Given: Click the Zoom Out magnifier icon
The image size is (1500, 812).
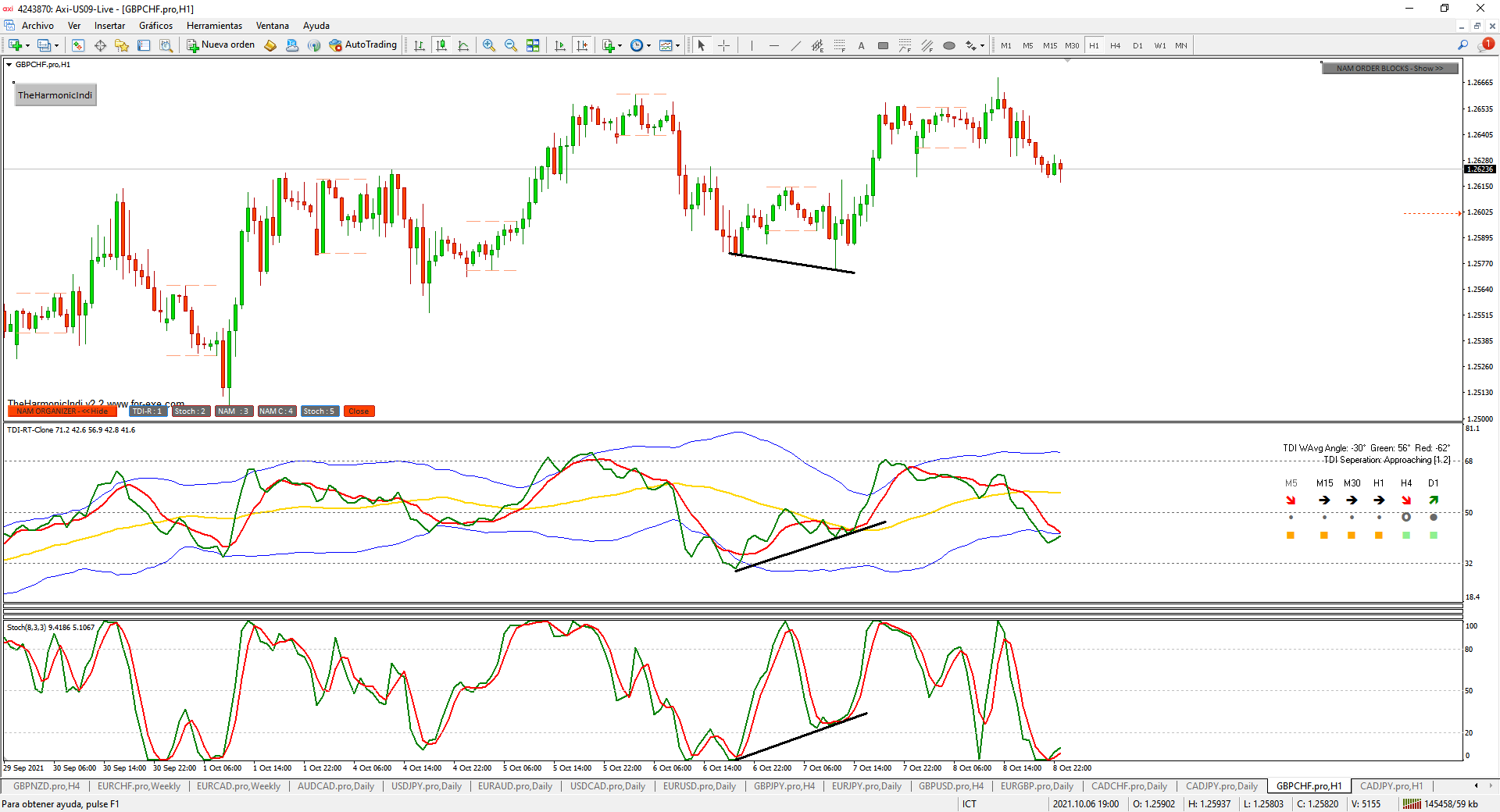Looking at the screenshot, I should tap(511, 45).
